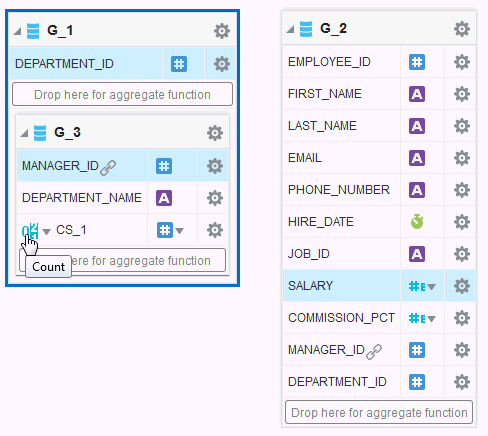The width and height of the screenshot is (488, 436).
Task: Click number type icon of G_3 MANAGER_ID
Action: [x=164, y=166]
